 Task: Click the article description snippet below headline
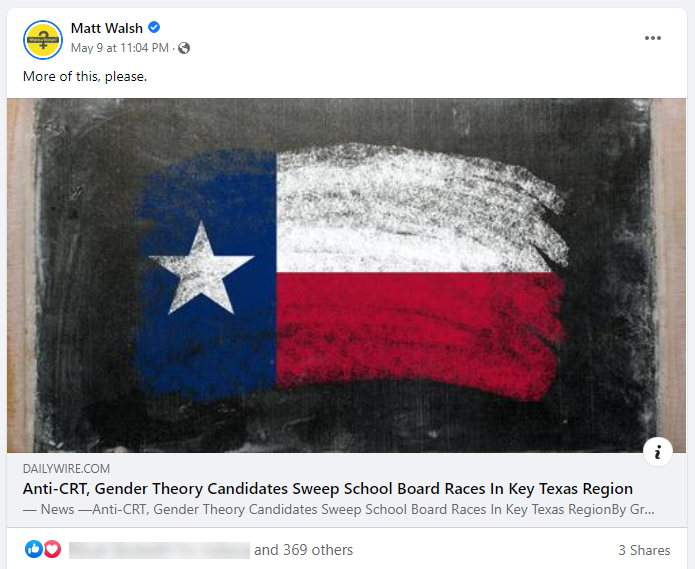pos(339,509)
